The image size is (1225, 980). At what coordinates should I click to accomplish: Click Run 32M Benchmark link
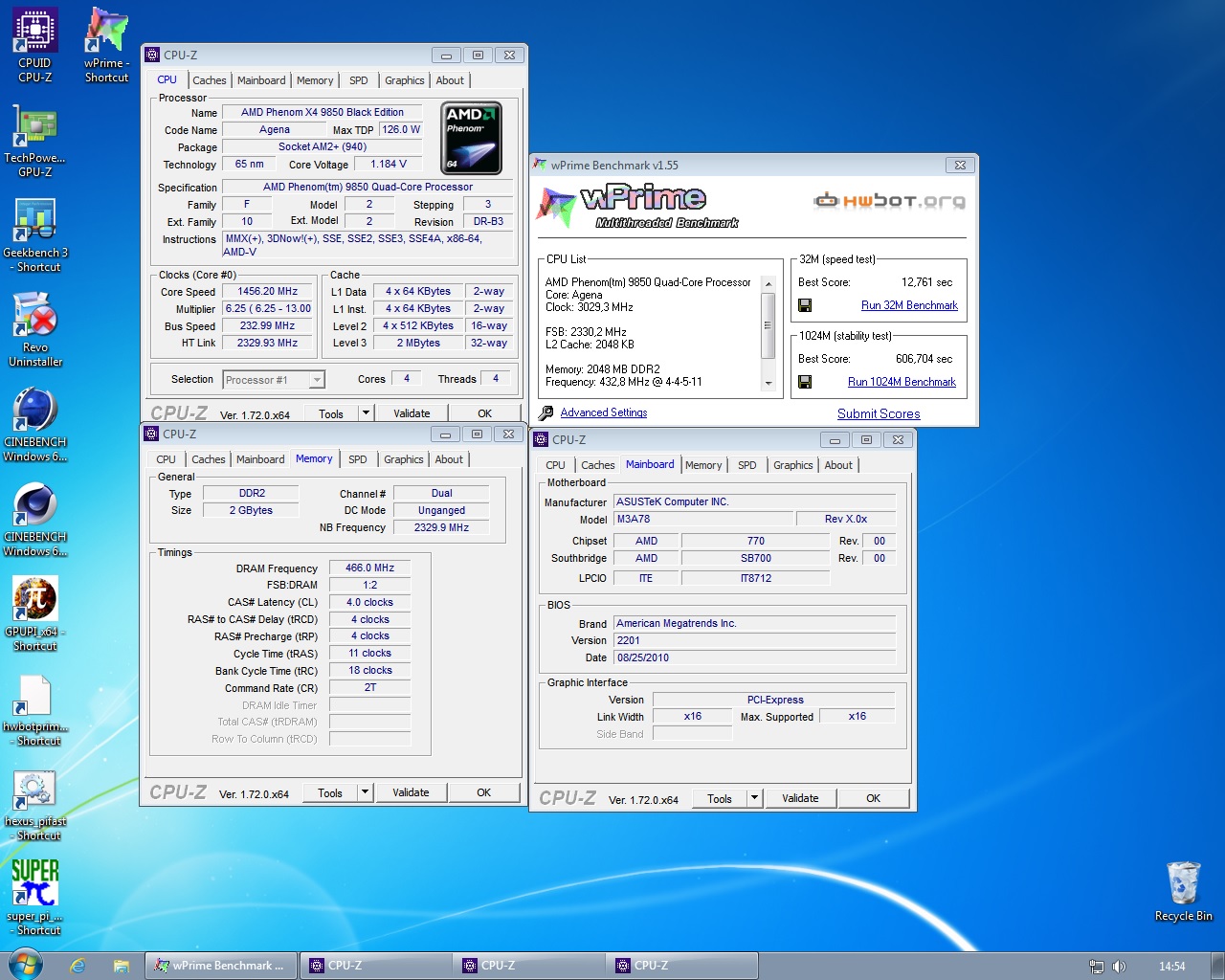pos(909,305)
